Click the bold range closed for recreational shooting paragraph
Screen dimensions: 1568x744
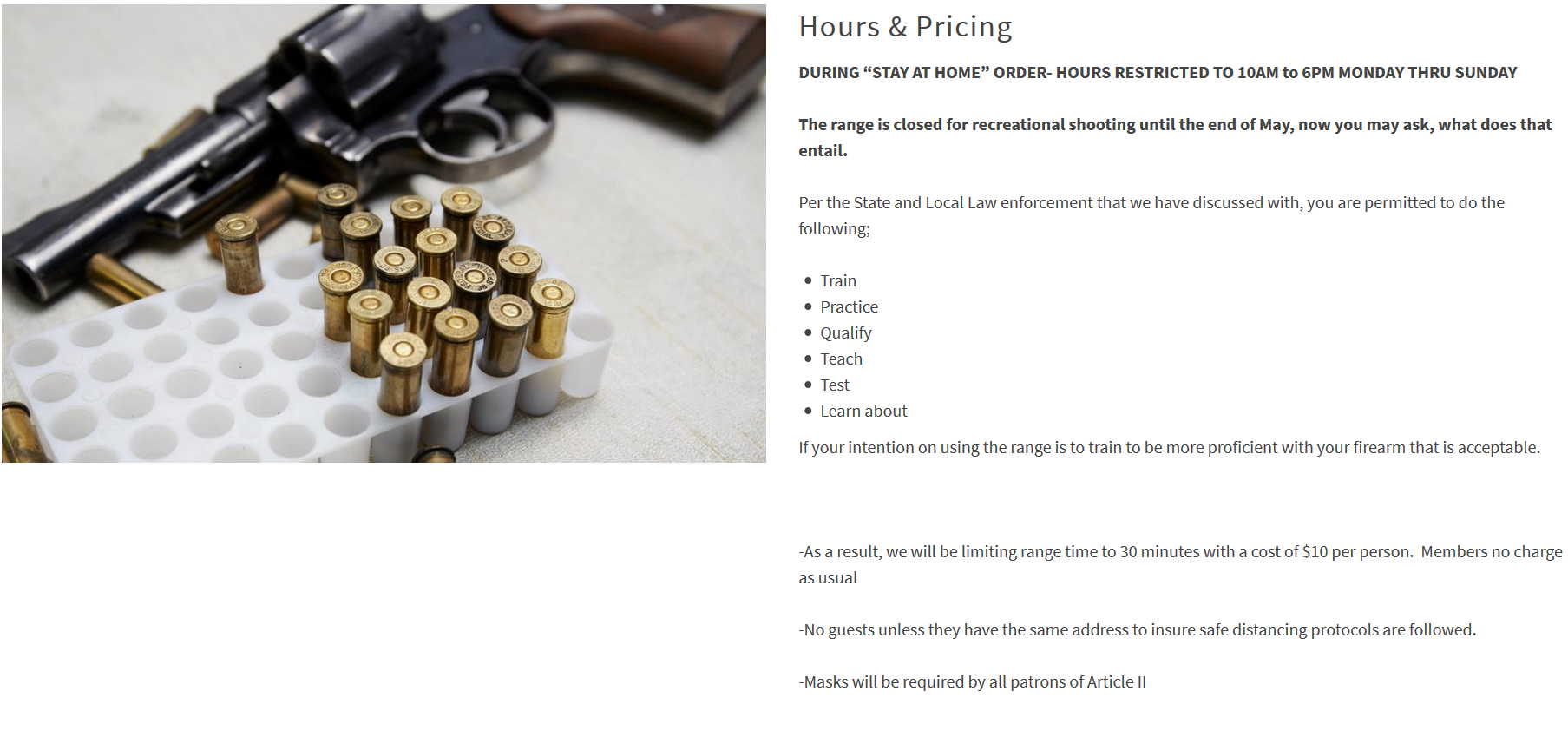click(1174, 137)
